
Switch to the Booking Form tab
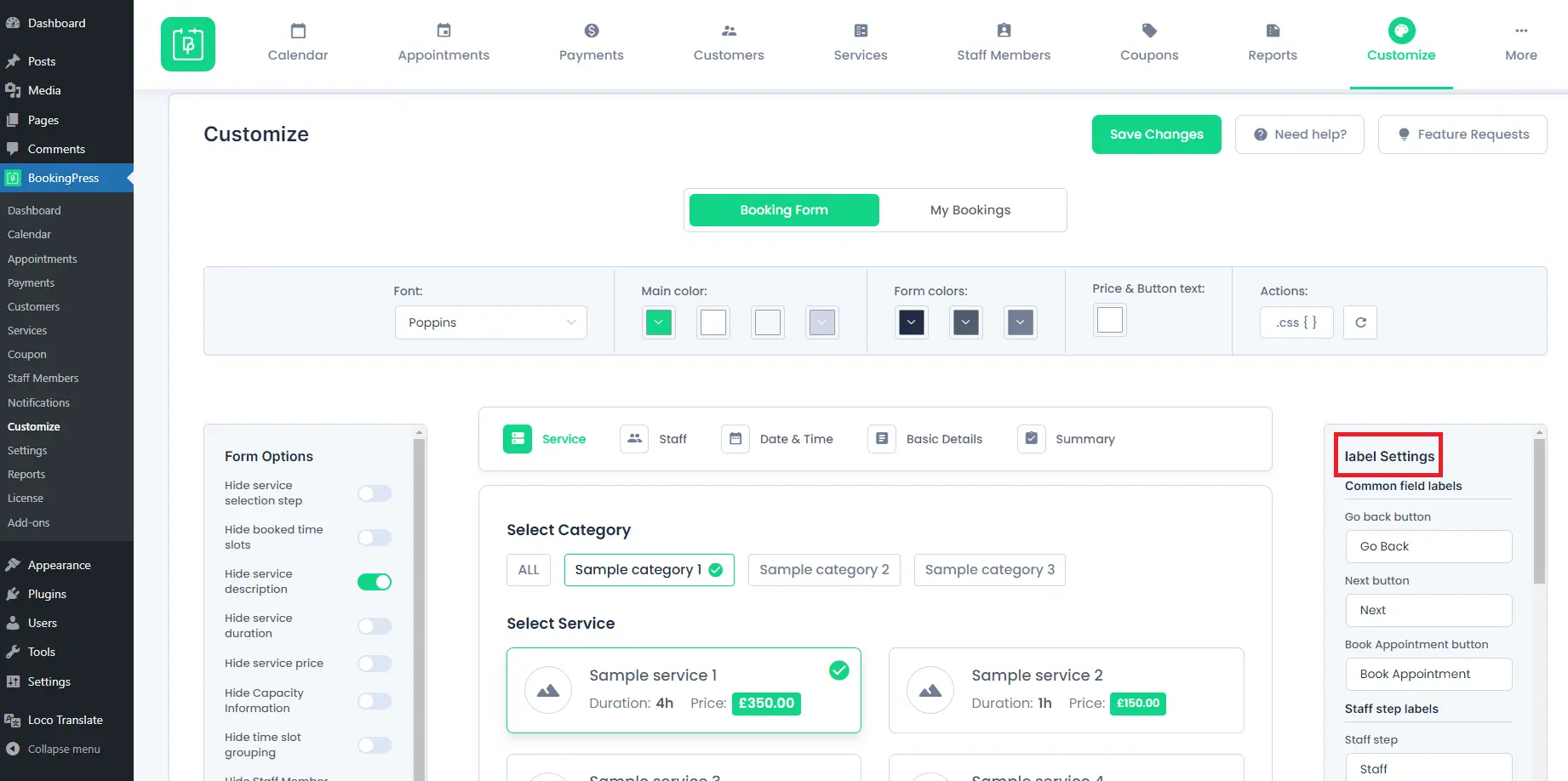click(784, 210)
